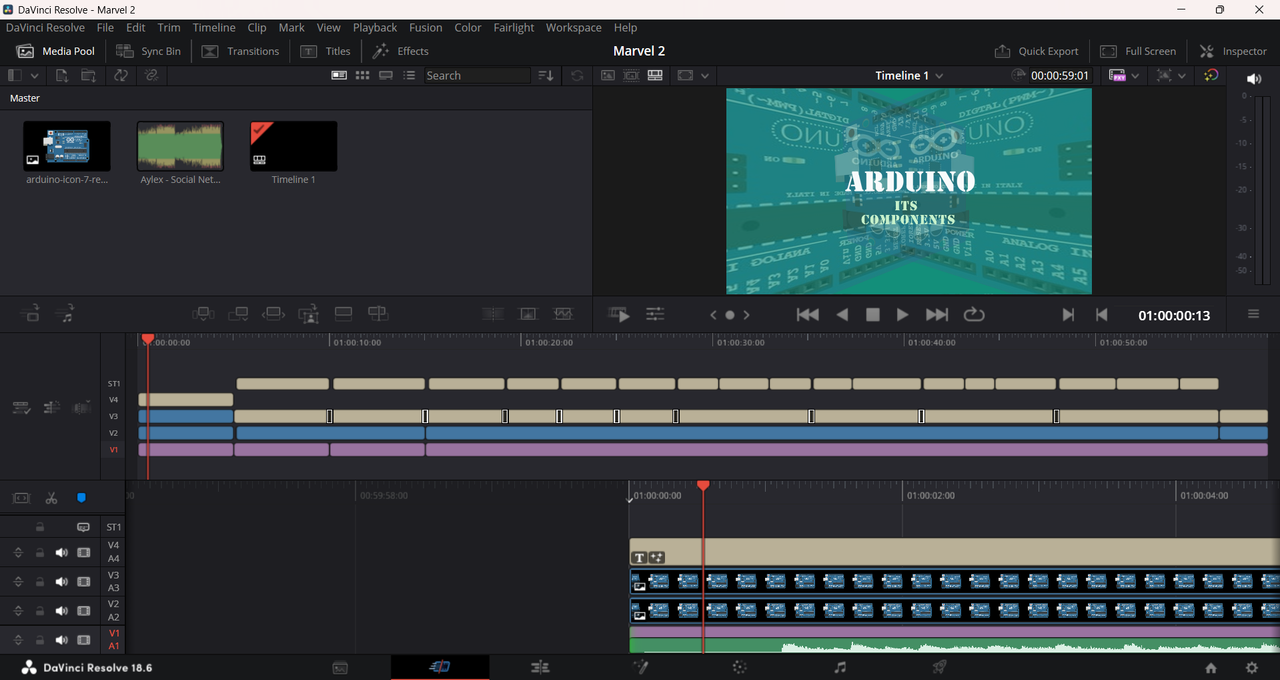This screenshot has height=680, width=1280.
Task: Open the viewer tools sliders icon
Action: [655, 314]
